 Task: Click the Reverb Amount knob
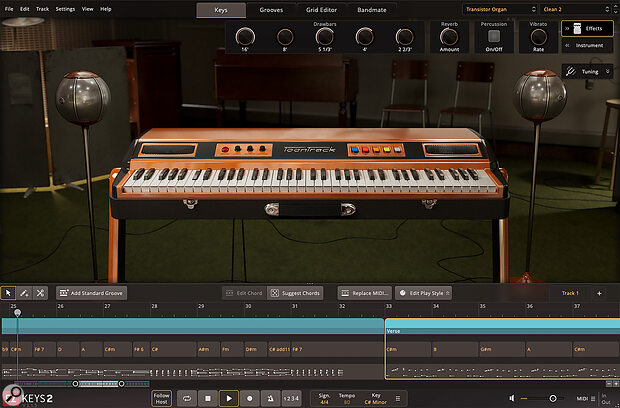[x=449, y=37]
